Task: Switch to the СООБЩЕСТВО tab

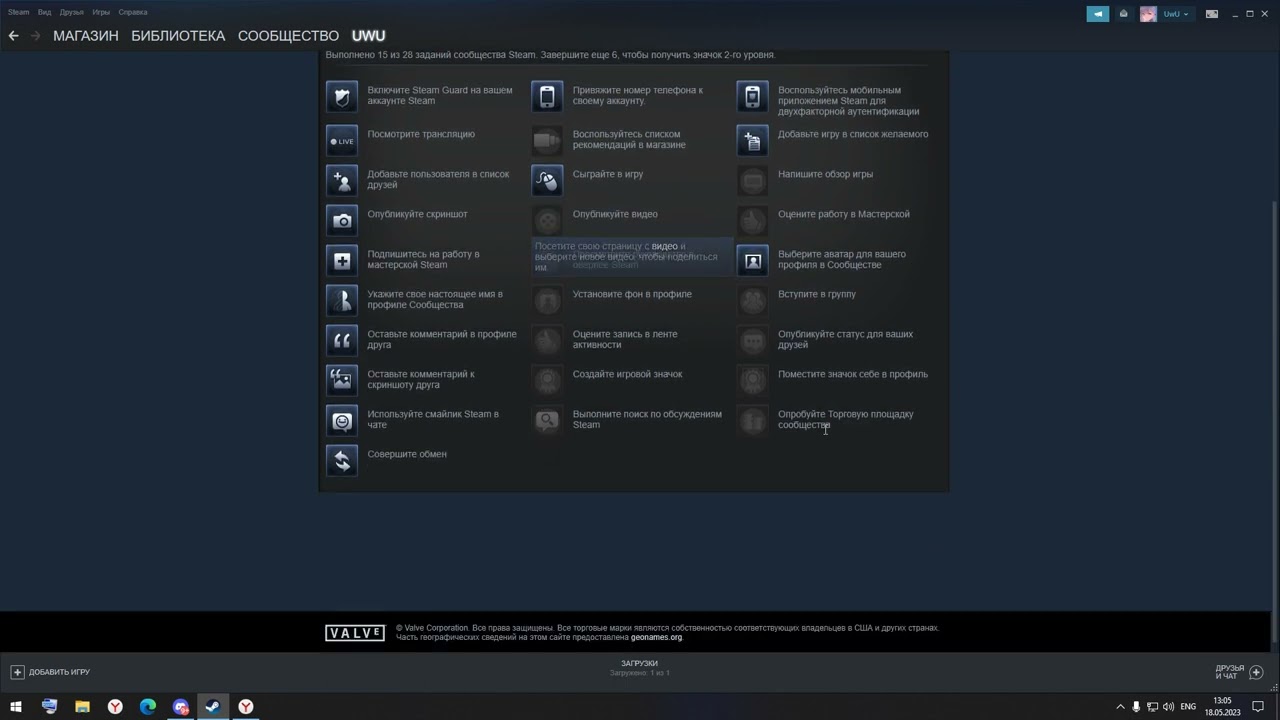Action: point(288,36)
